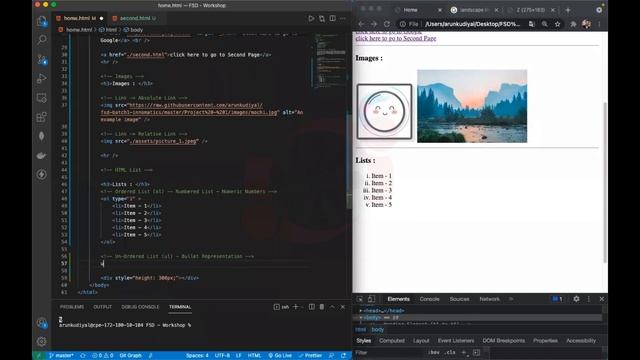Switch to the OUTPUT panel tab
640x360 pixels.
click(x=102, y=307)
